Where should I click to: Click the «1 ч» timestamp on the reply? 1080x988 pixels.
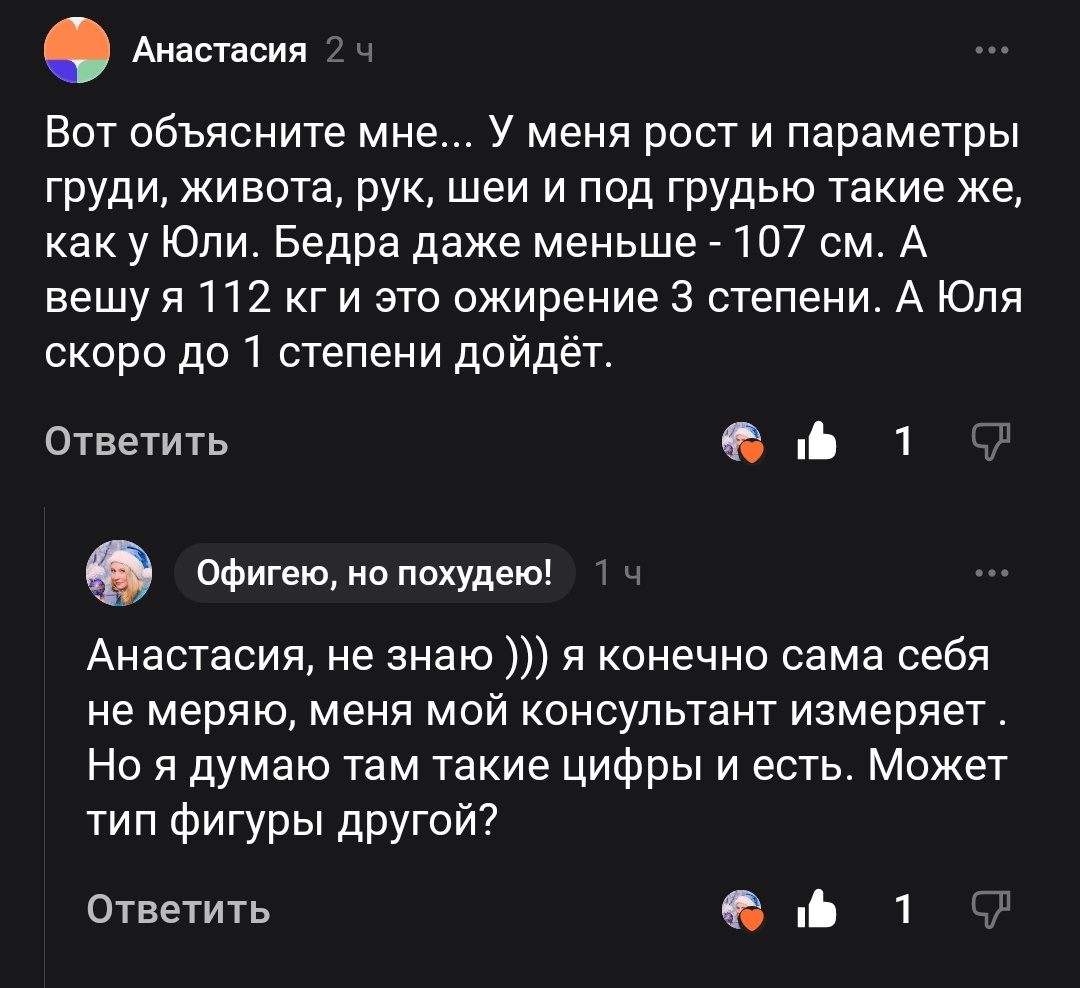(615, 572)
